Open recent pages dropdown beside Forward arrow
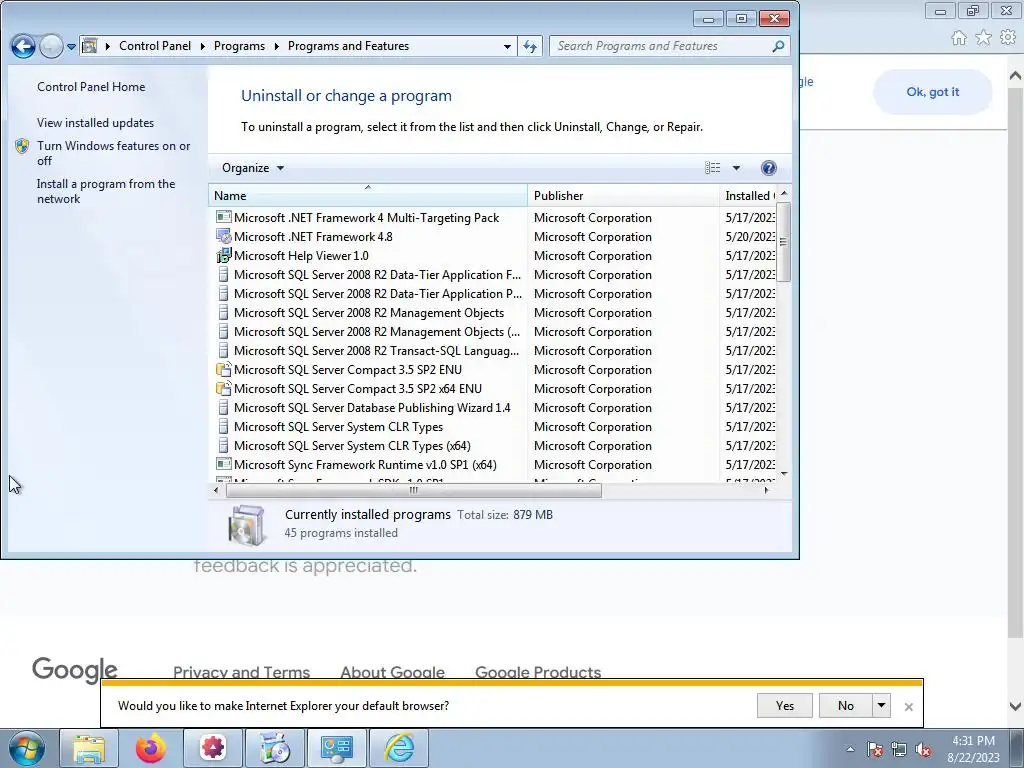Viewport: 1024px width, 768px height. tap(71, 47)
